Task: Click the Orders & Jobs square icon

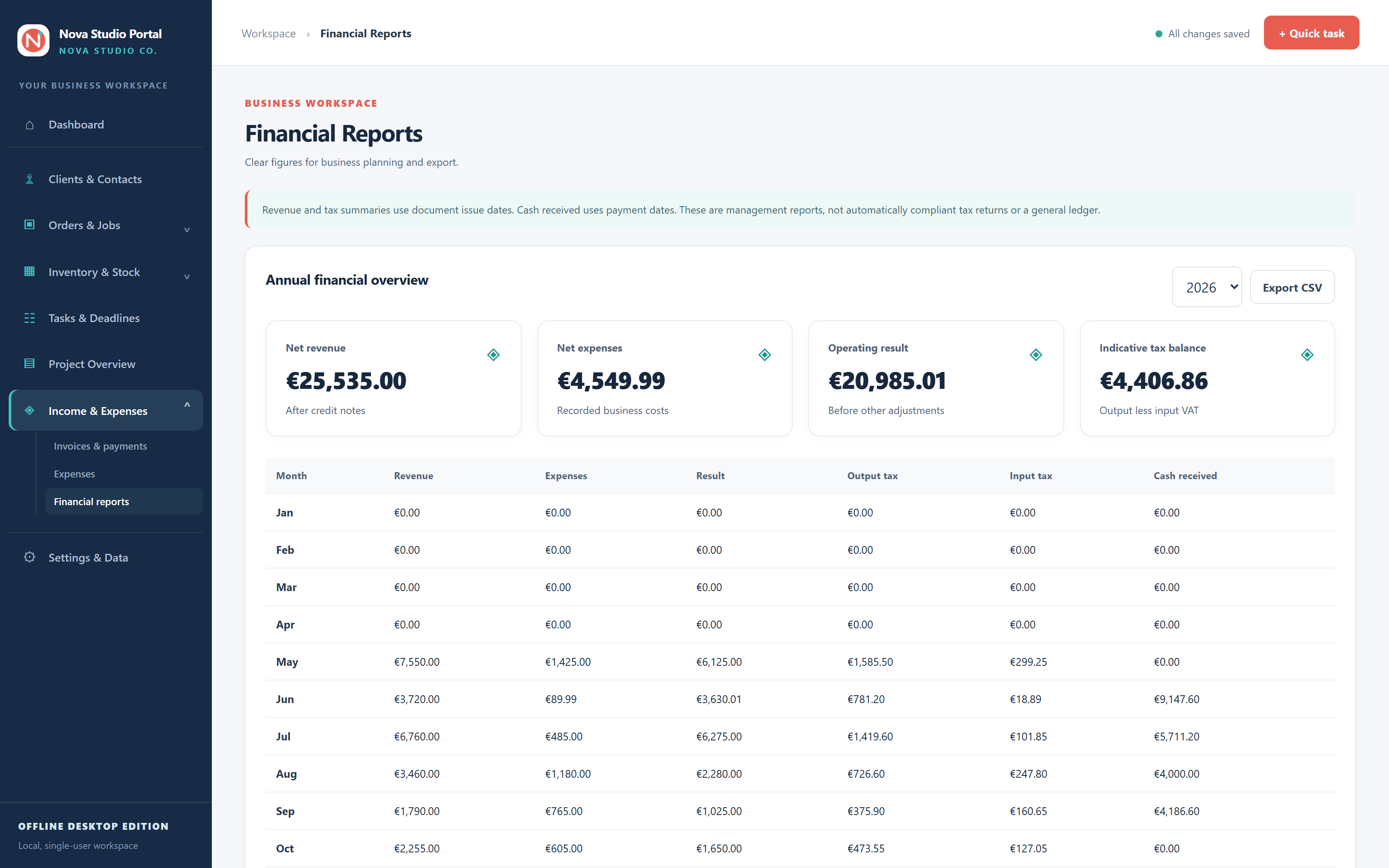Action: click(29, 224)
